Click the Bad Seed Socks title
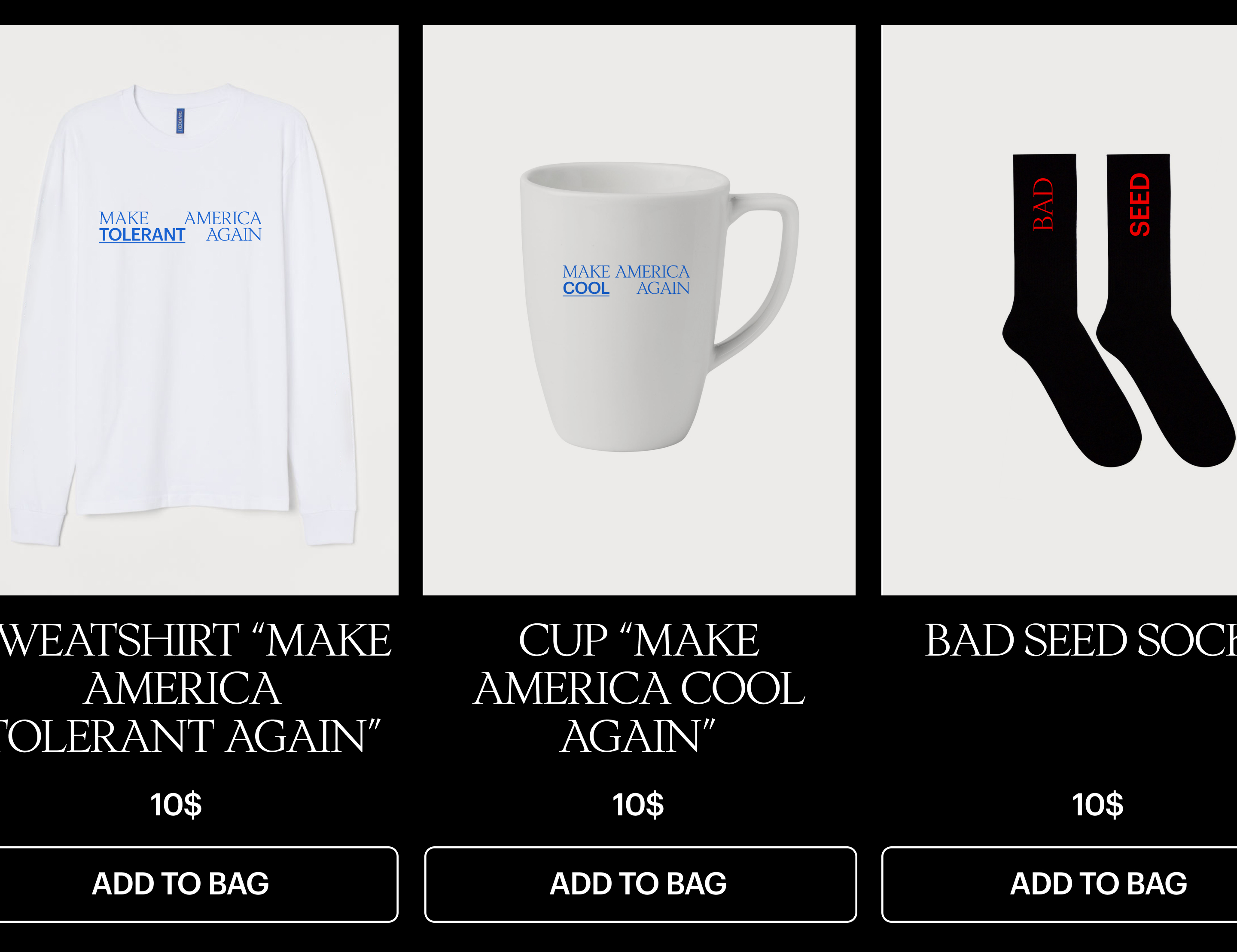 [1081, 641]
